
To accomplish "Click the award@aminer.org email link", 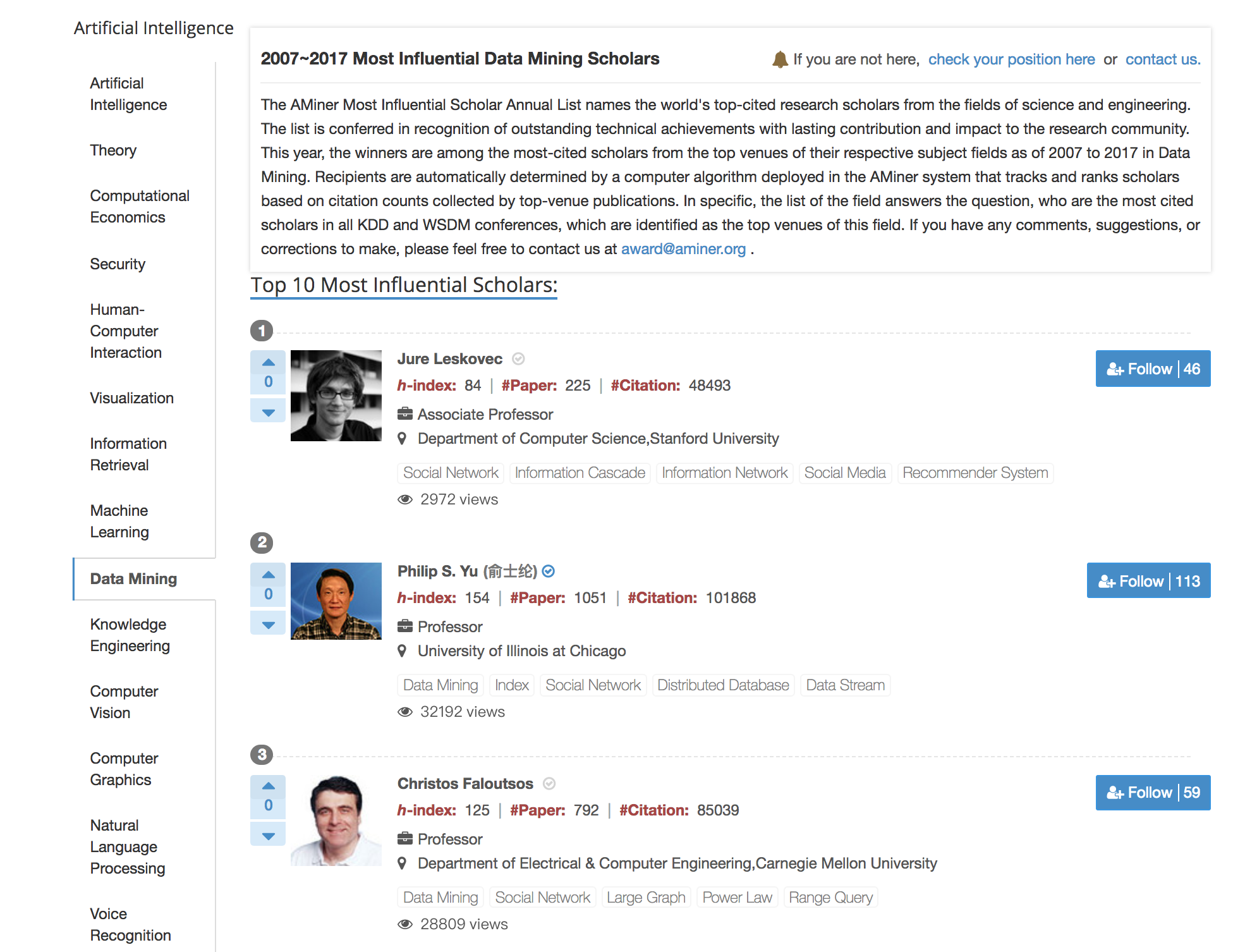I will tap(683, 249).
